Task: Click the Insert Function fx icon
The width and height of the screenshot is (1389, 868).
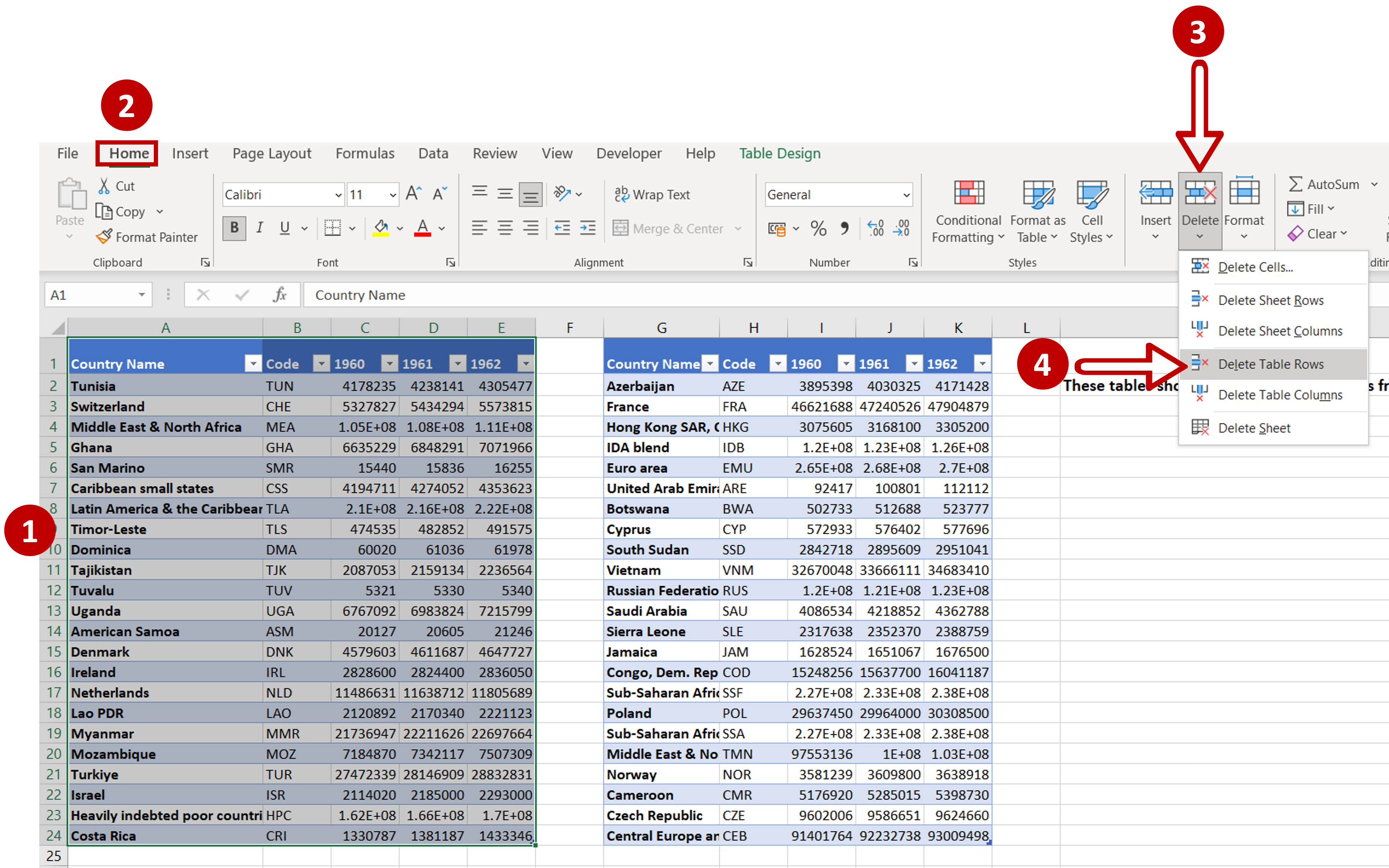Action: tap(279, 295)
